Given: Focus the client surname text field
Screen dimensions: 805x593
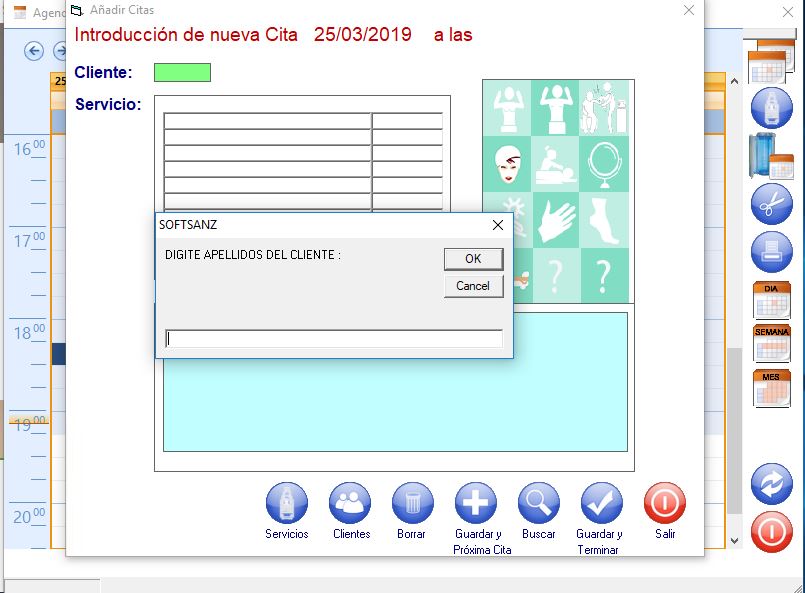Looking at the screenshot, I should pos(334,339).
